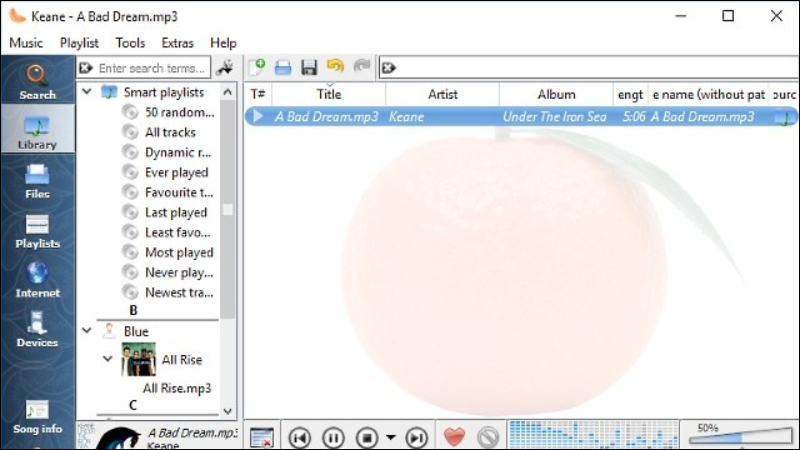The width and height of the screenshot is (800, 450).
Task: Open the Devices sidebar tab
Action: coord(37,329)
